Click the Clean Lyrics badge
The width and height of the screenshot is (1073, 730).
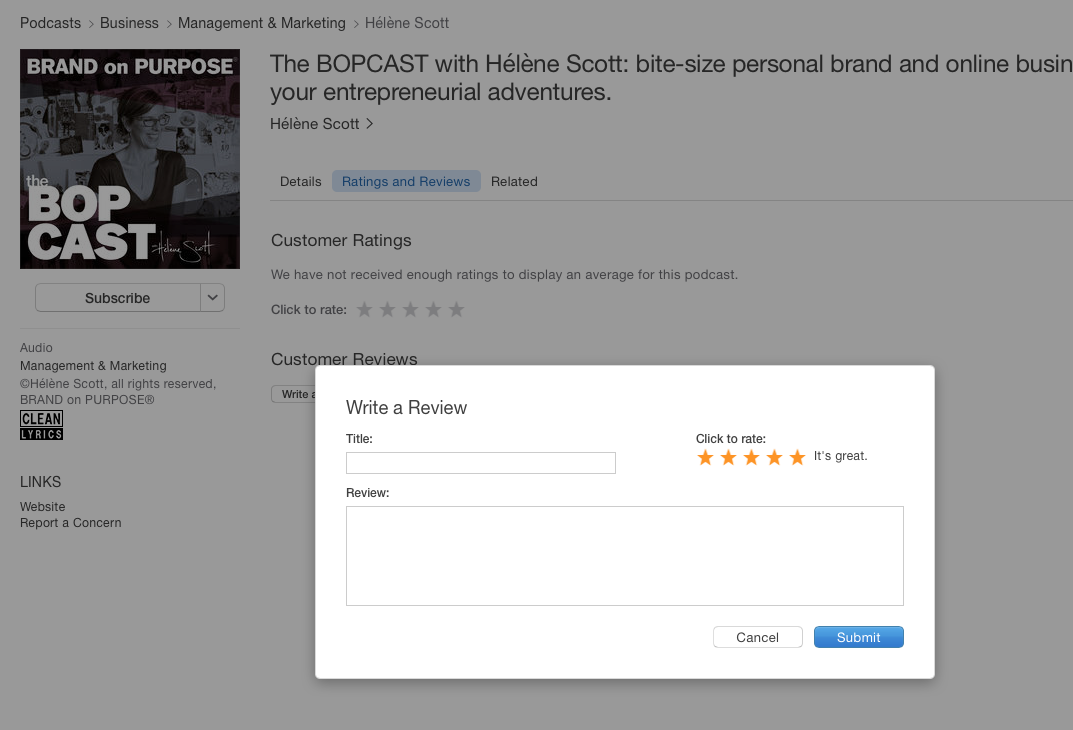41,425
